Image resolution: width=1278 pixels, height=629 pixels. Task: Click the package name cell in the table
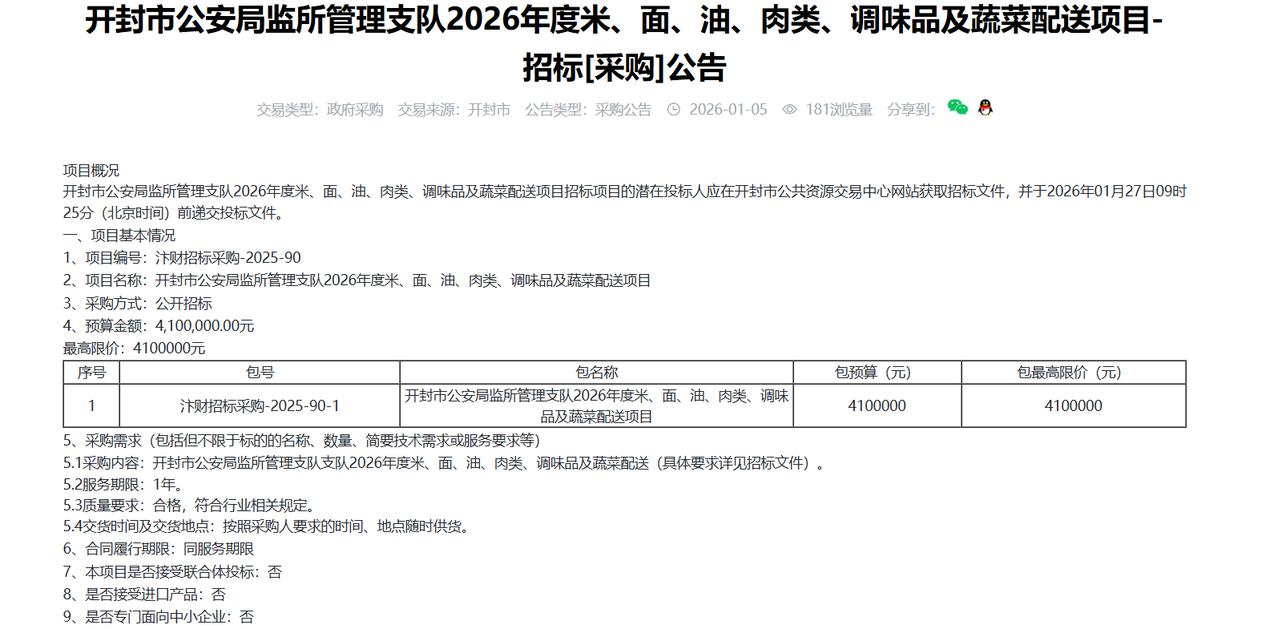tap(597, 406)
